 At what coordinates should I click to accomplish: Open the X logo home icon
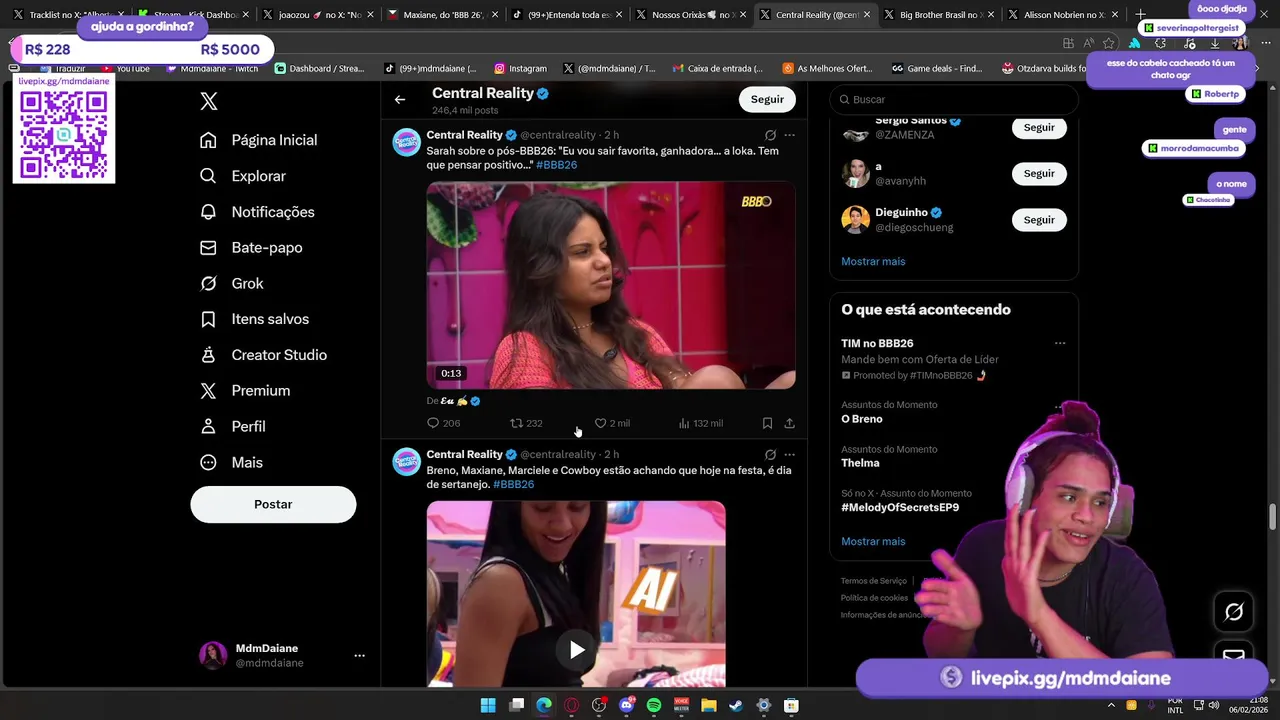(209, 101)
